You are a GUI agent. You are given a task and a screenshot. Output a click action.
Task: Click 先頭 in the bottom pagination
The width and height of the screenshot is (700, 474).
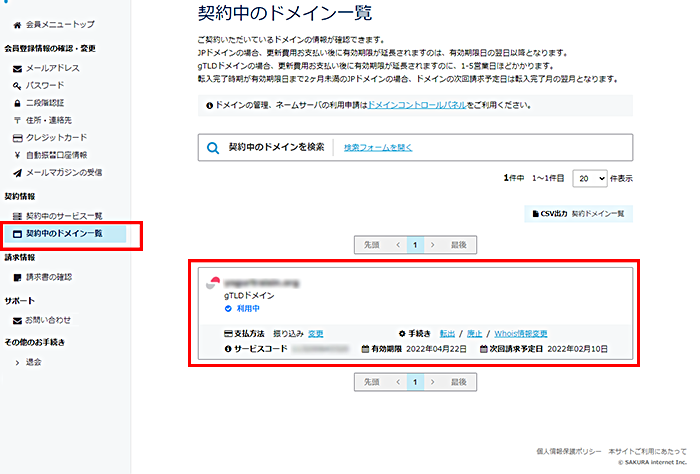click(x=371, y=382)
